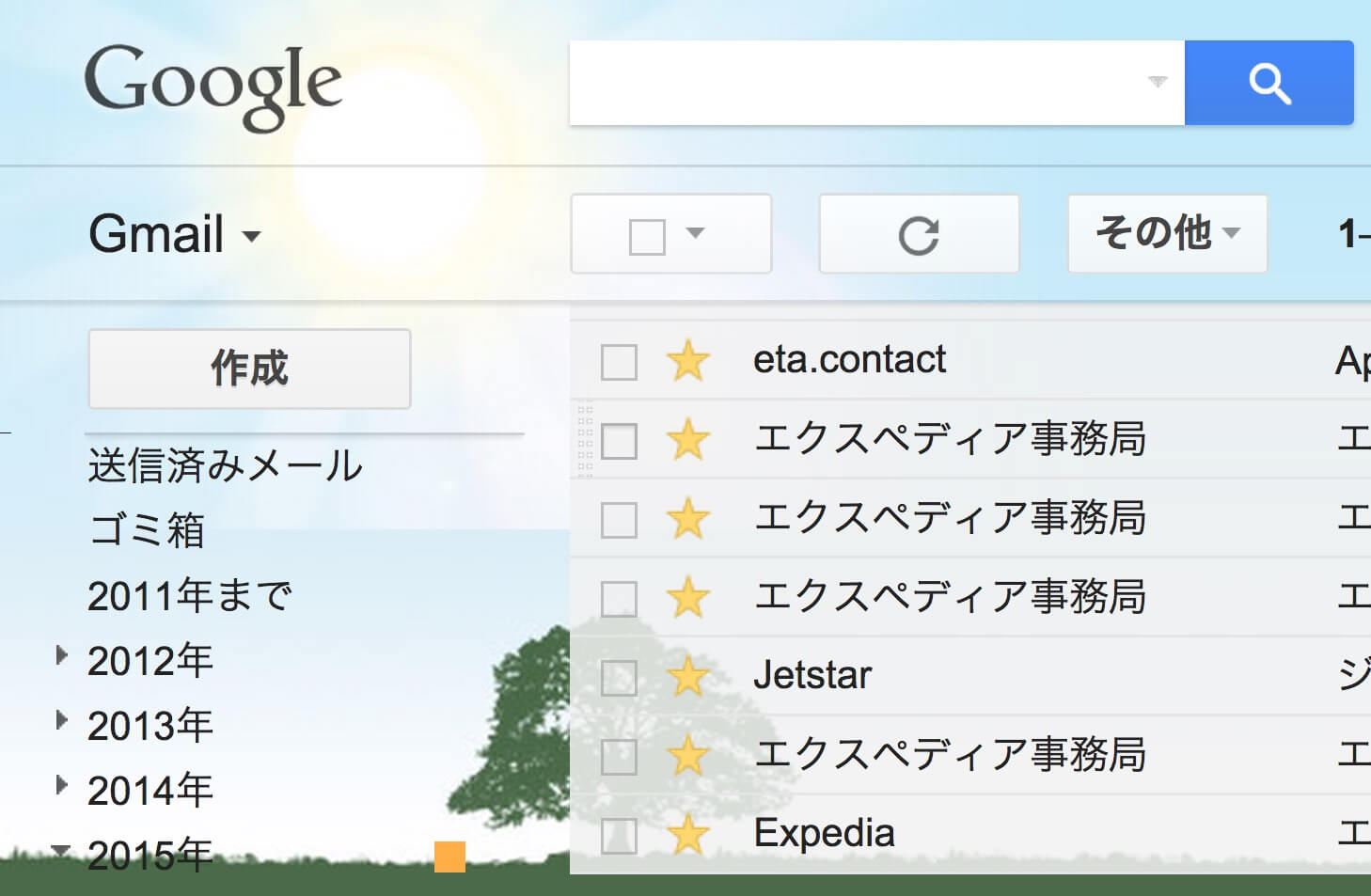Open 送信済みメール folder

click(x=226, y=465)
